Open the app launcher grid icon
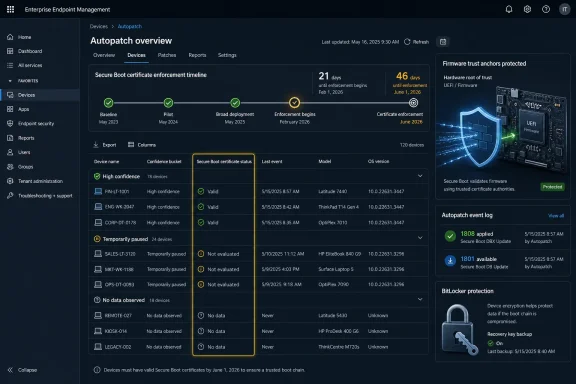 tap(10, 9)
